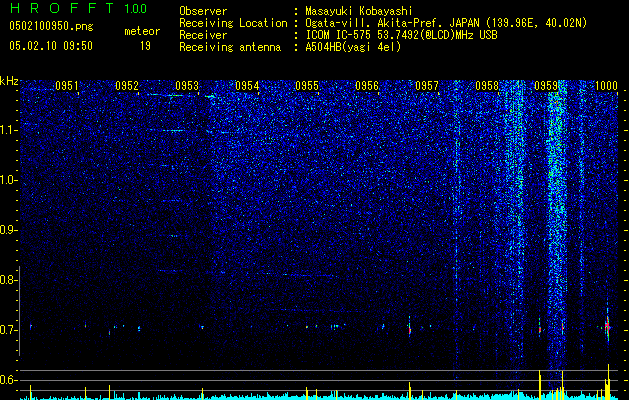Click the Receiver label
This screenshot has width=629, height=400.
tap(203, 35)
